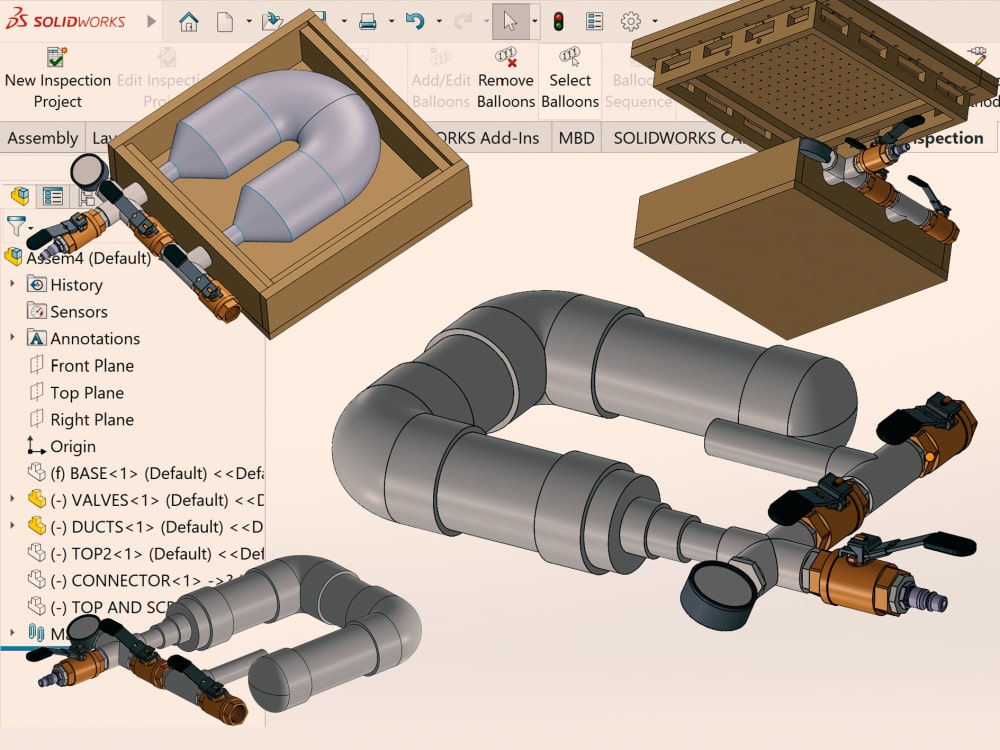Expand the VALVES<1> subassembly
This screenshot has height=750, width=1000.
click(12, 499)
